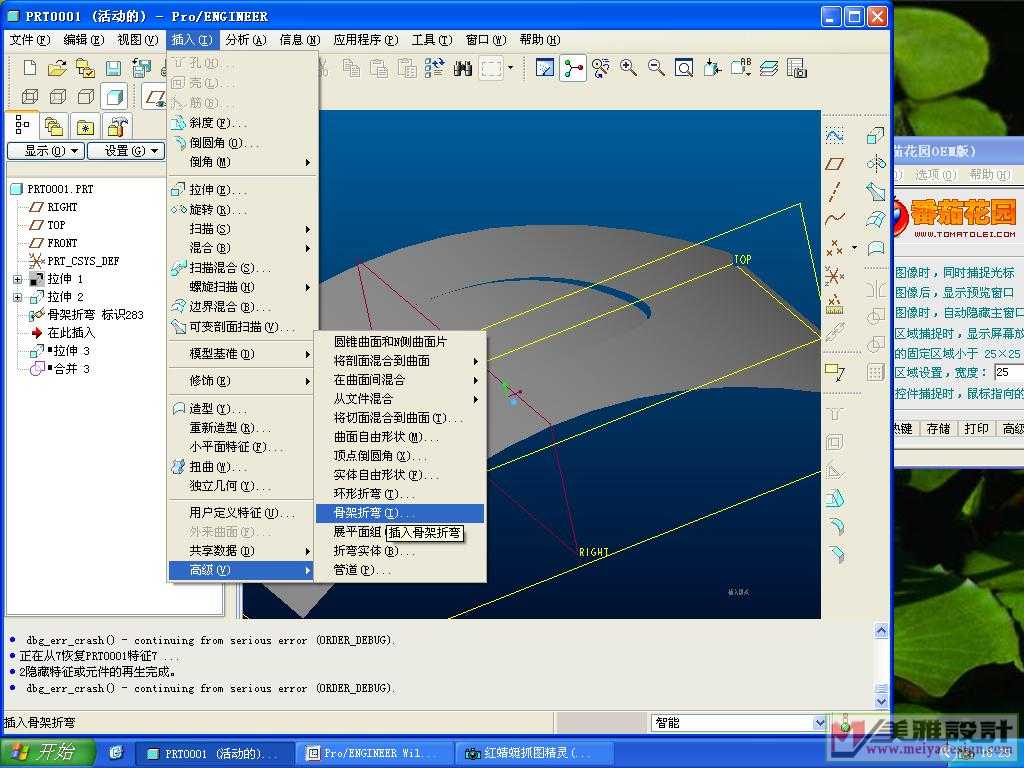The width and height of the screenshot is (1024, 768).
Task: Open the 文件(F) menu
Action: (30, 40)
